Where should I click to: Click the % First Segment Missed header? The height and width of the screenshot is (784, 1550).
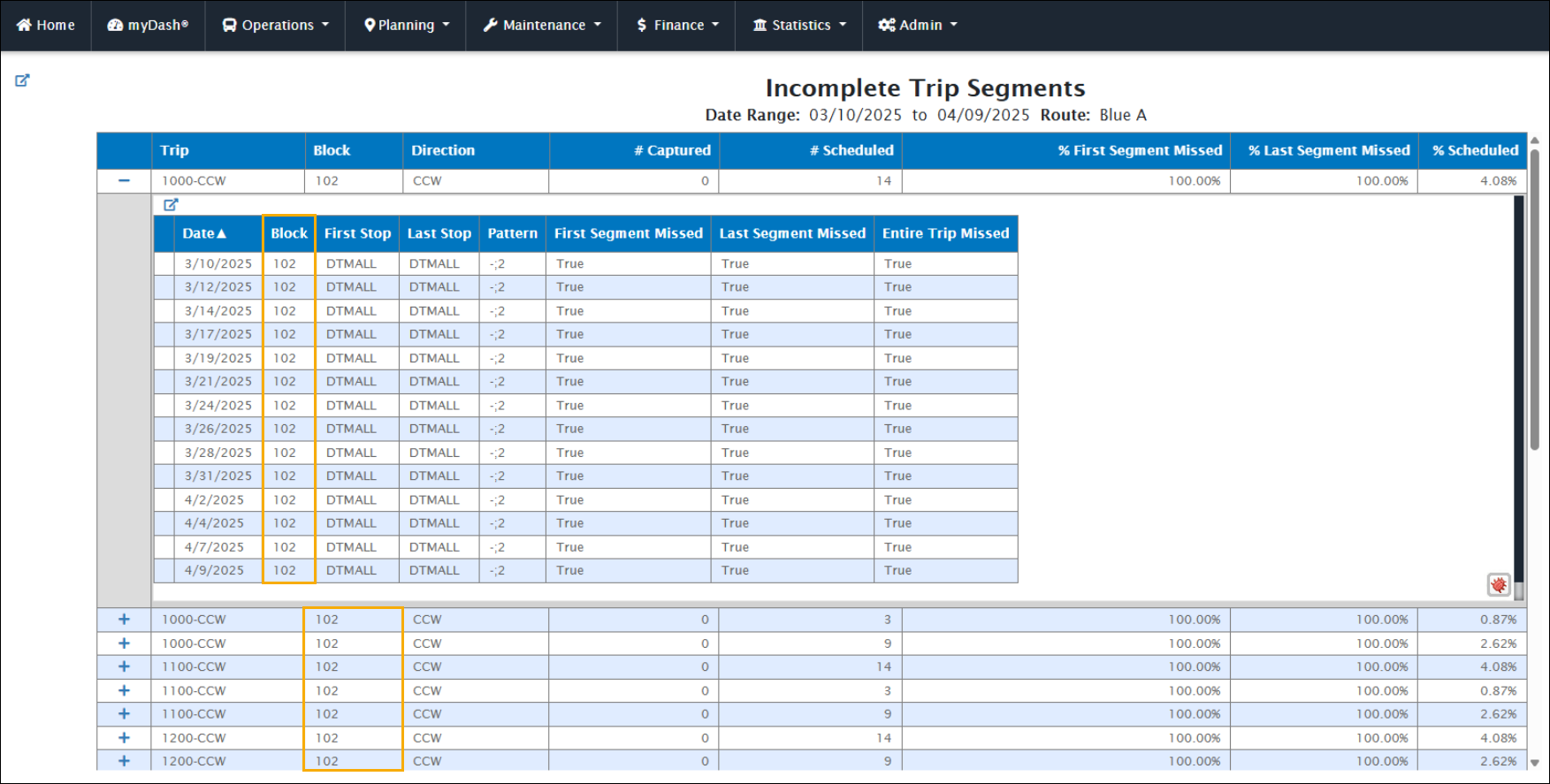[x=1139, y=150]
